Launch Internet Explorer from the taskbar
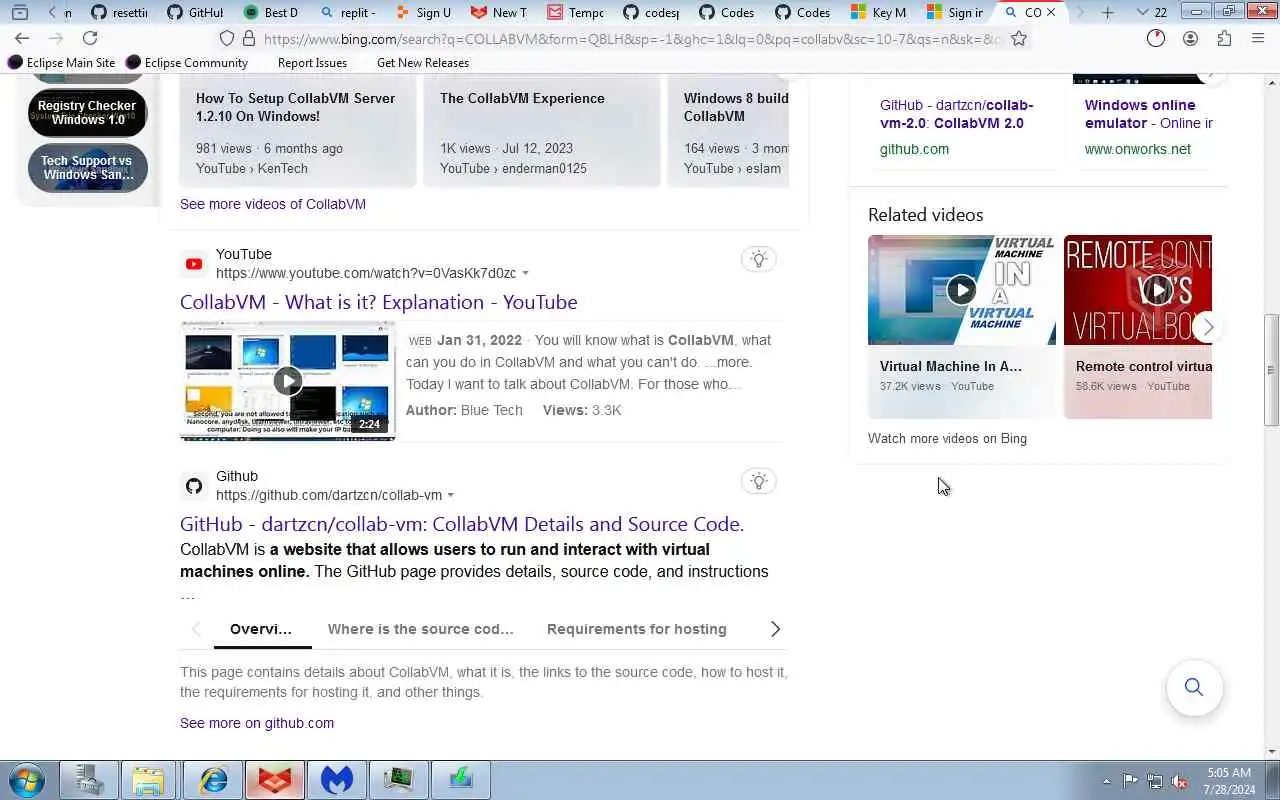This screenshot has width=1280, height=800. (212, 780)
